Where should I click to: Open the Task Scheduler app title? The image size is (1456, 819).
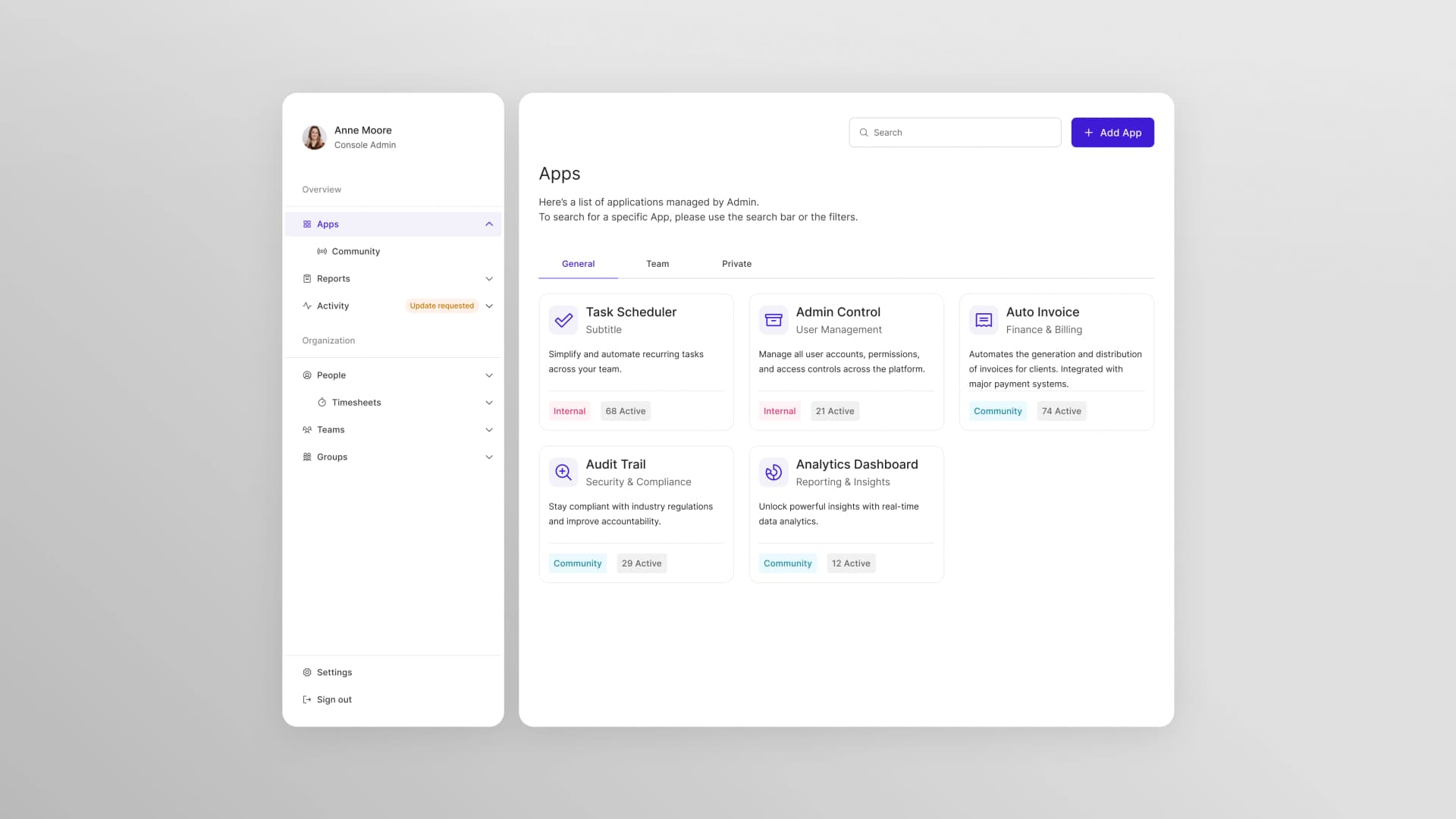[x=631, y=312]
